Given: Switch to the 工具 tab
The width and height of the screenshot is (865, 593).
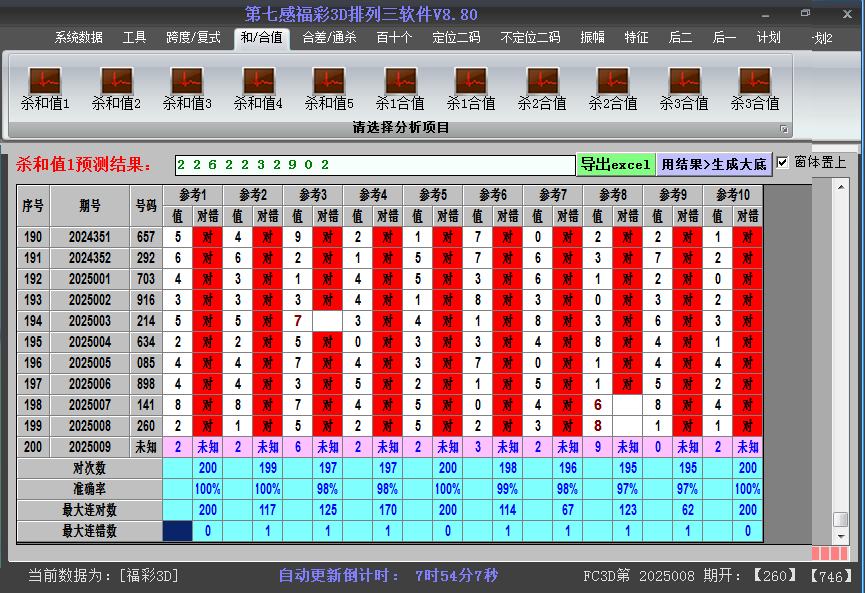Looking at the screenshot, I should click(x=134, y=38).
